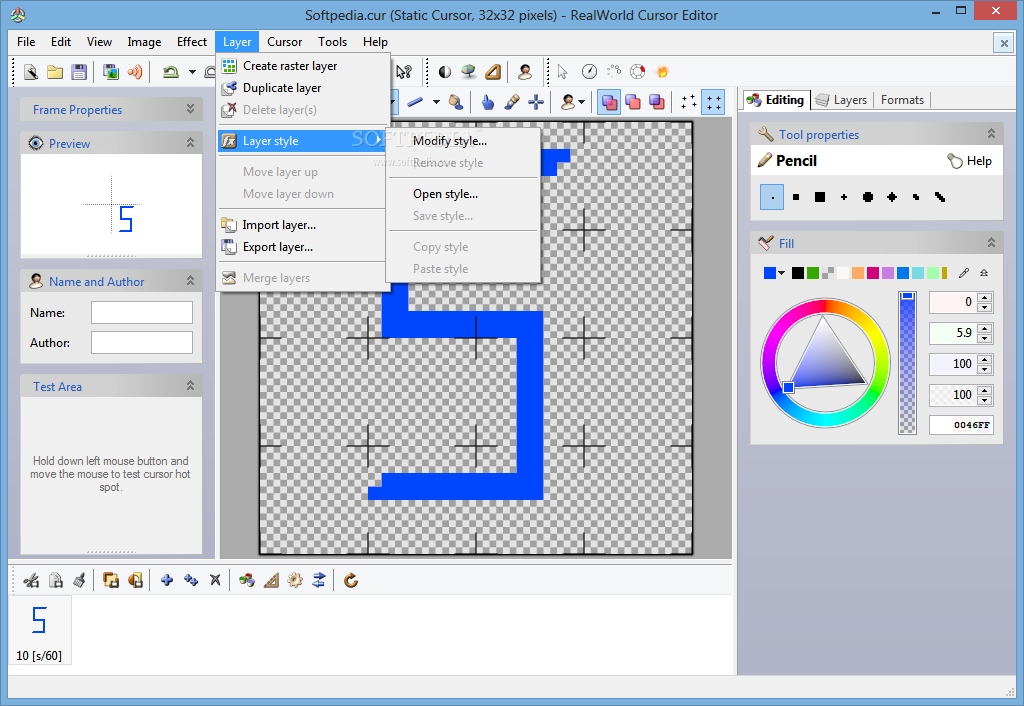Toggle the first overlapping squares blend mode
Image resolution: width=1024 pixels, height=706 pixels.
609,102
